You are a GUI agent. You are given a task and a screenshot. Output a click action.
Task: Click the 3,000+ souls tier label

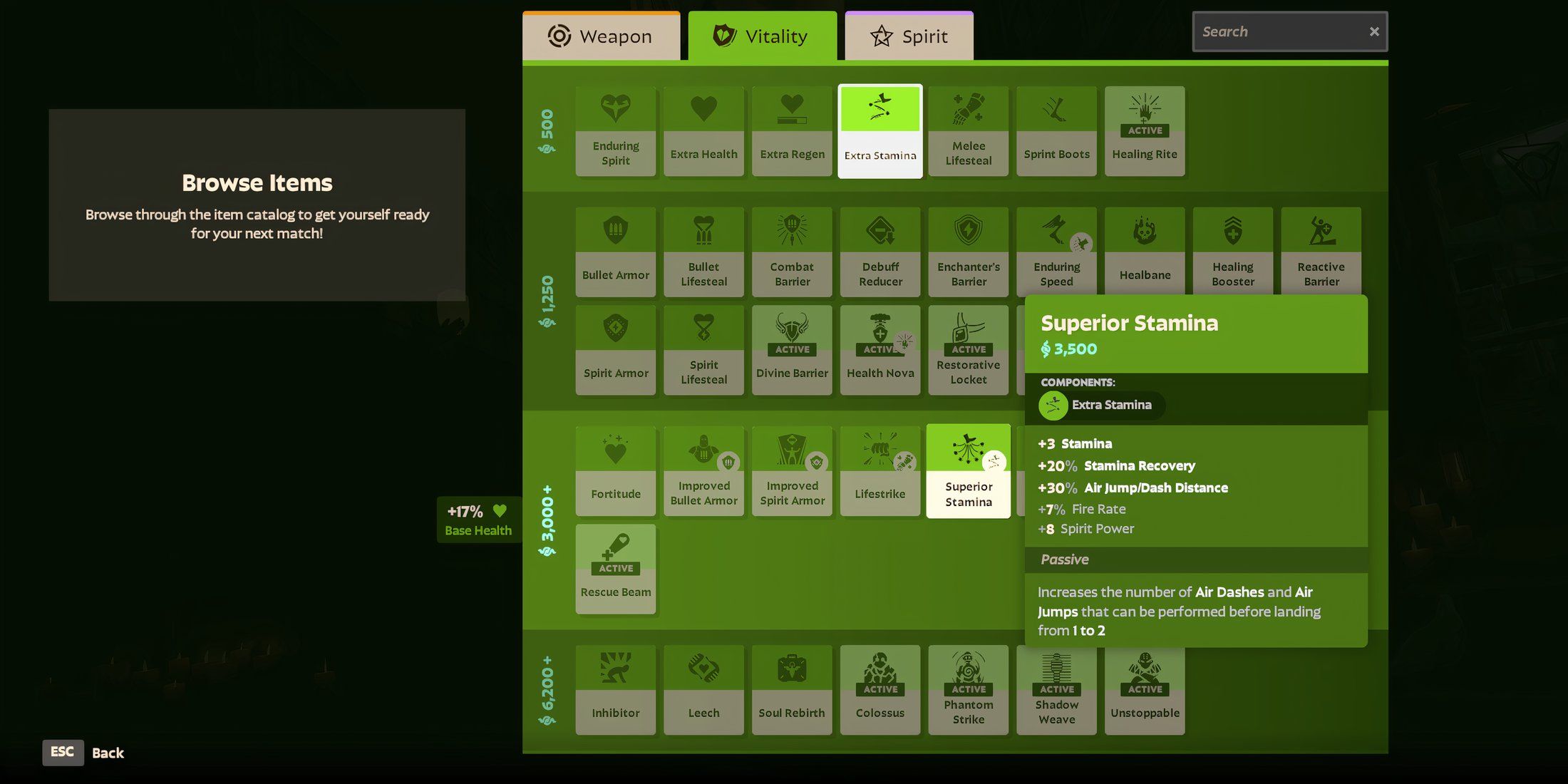coord(547,521)
